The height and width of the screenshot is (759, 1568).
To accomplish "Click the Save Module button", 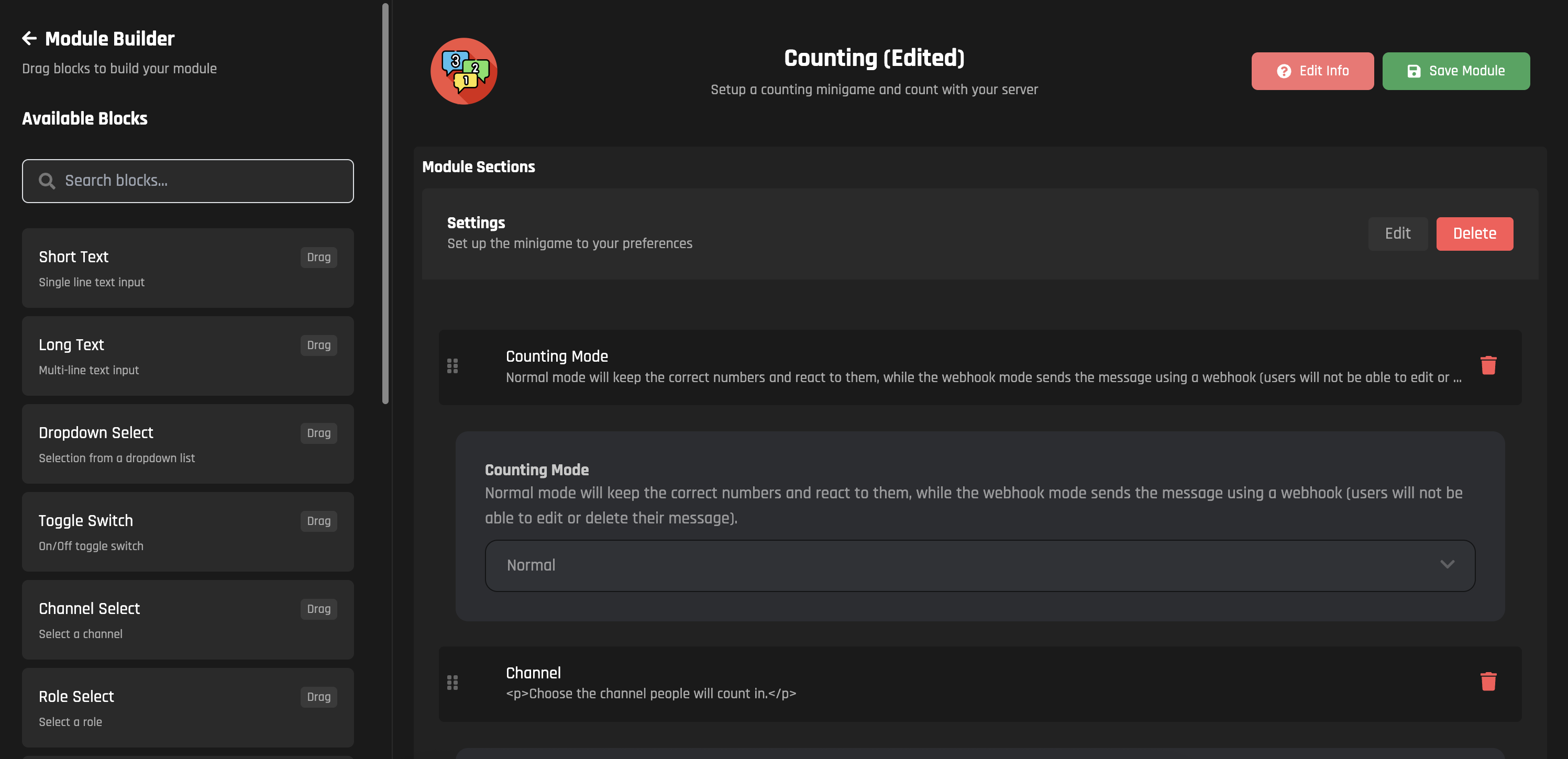I will [1455, 71].
